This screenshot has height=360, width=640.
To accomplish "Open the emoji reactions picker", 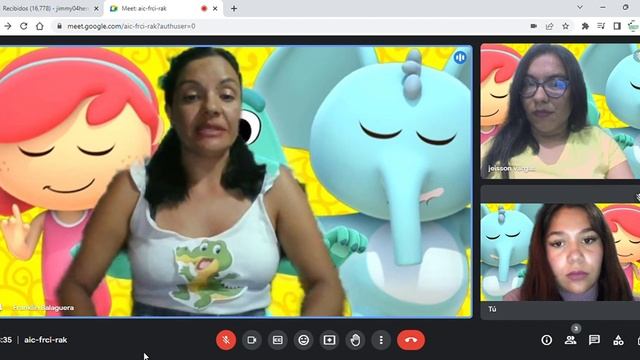I will [x=303, y=340].
